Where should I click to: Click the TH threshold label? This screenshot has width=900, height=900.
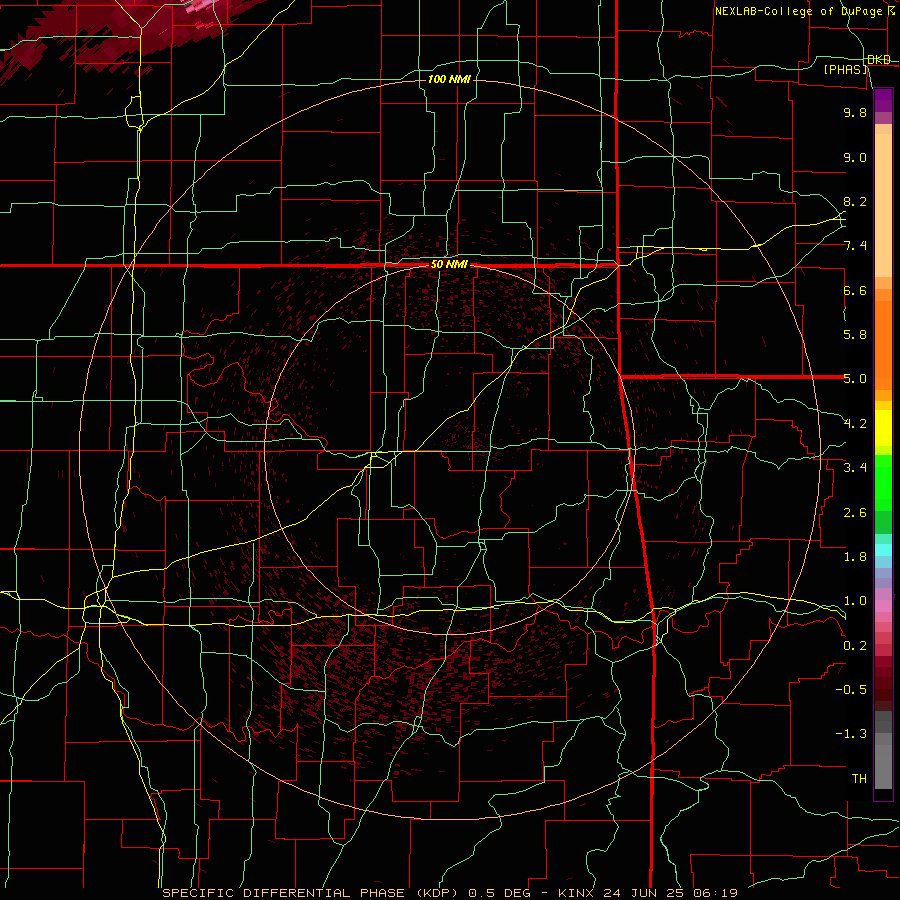(x=859, y=779)
